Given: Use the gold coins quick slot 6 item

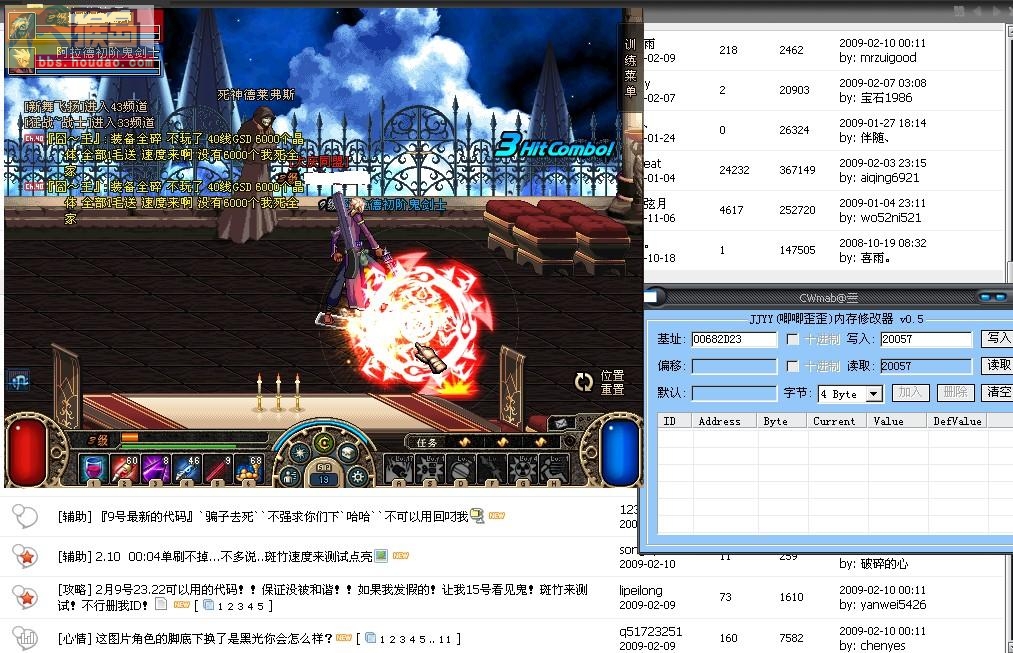Looking at the screenshot, I should point(248,469).
